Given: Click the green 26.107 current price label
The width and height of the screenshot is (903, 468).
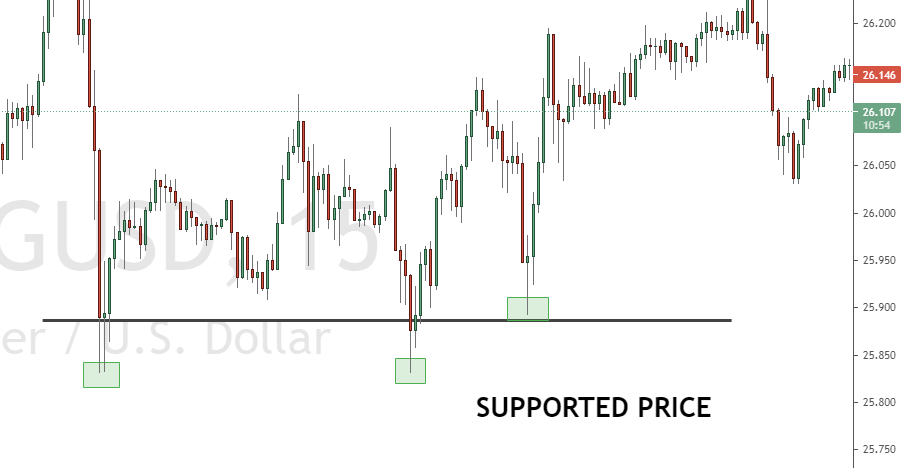Looking at the screenshot, I should pos(877,113).
